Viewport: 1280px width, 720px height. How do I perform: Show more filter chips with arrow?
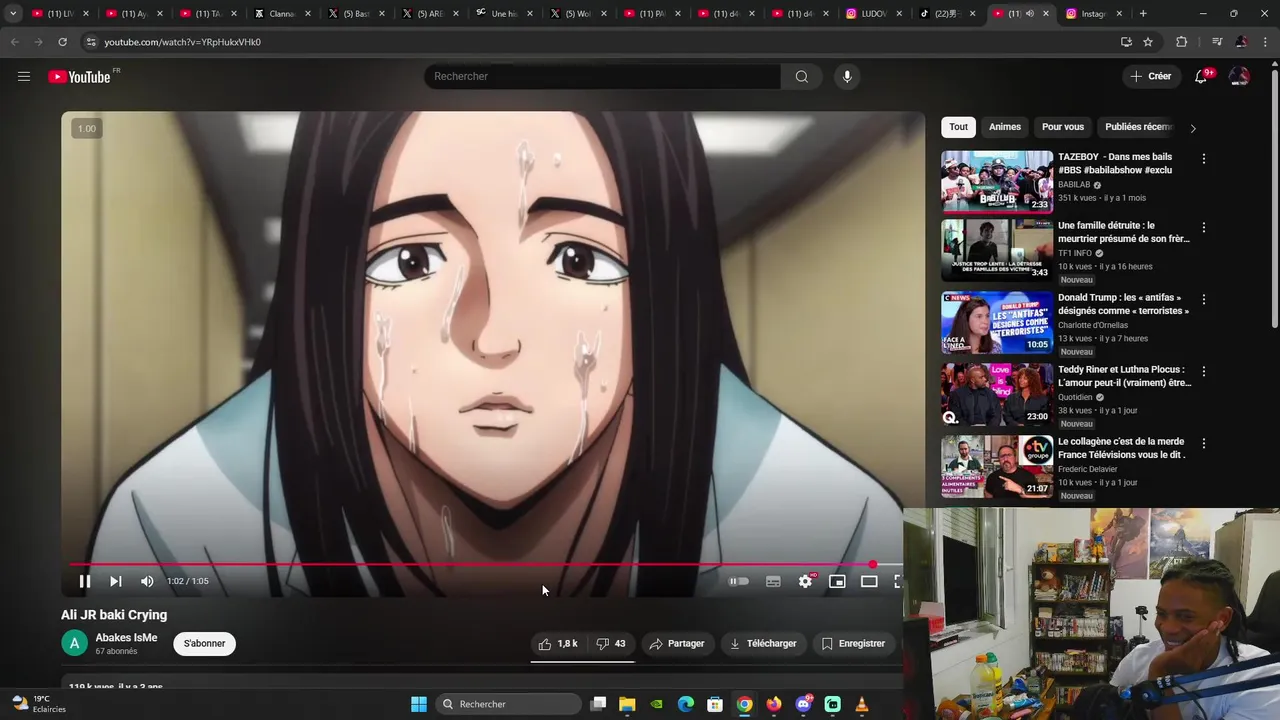1192,128
